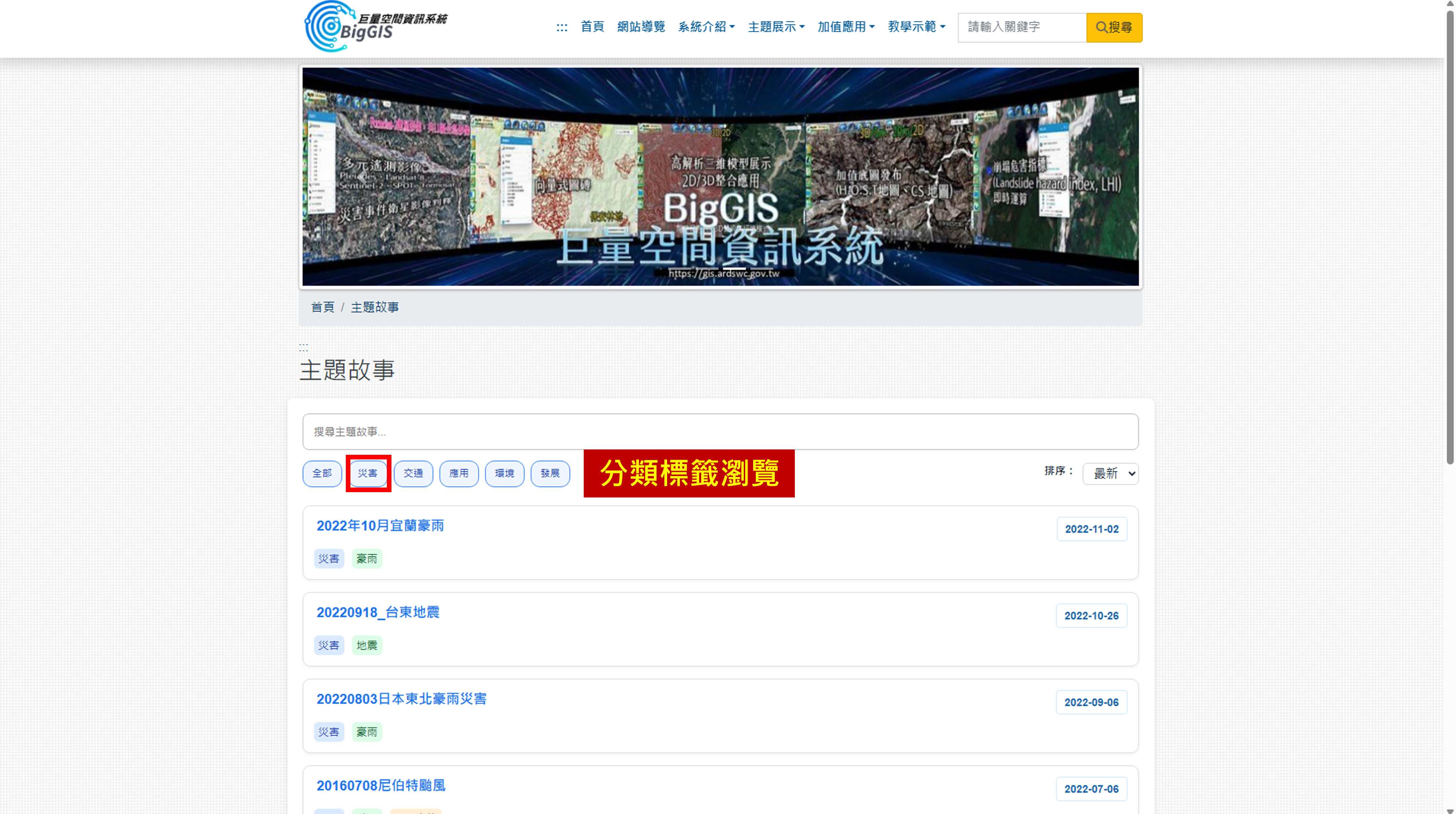Click the 搜尋主題故事 search input field
Image resolution: width=1456 pixels, height=814 pixels.
pyautogui.click(x=719, y=432)
